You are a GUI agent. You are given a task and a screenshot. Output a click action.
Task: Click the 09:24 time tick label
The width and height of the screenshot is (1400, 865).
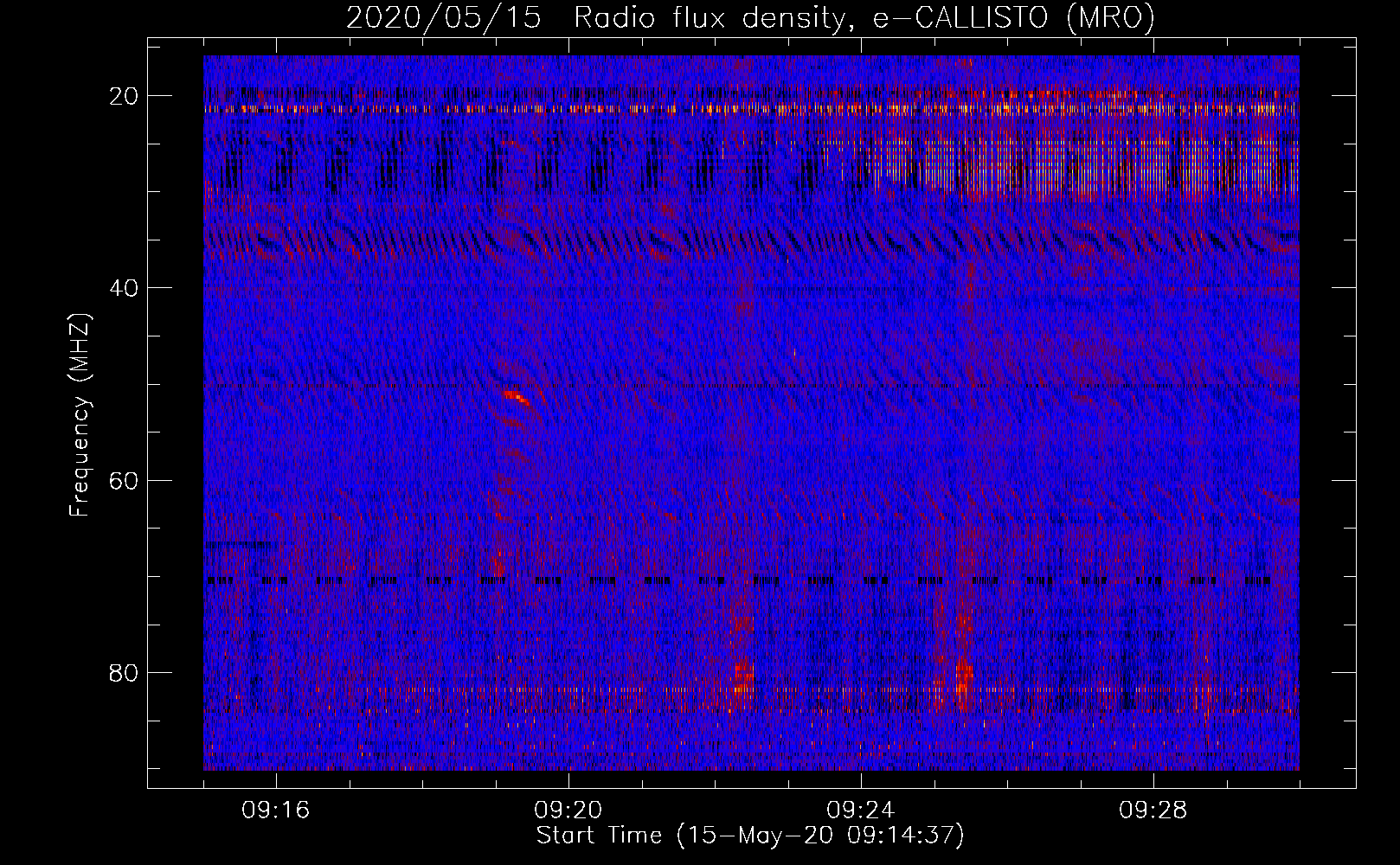(861, 811)
